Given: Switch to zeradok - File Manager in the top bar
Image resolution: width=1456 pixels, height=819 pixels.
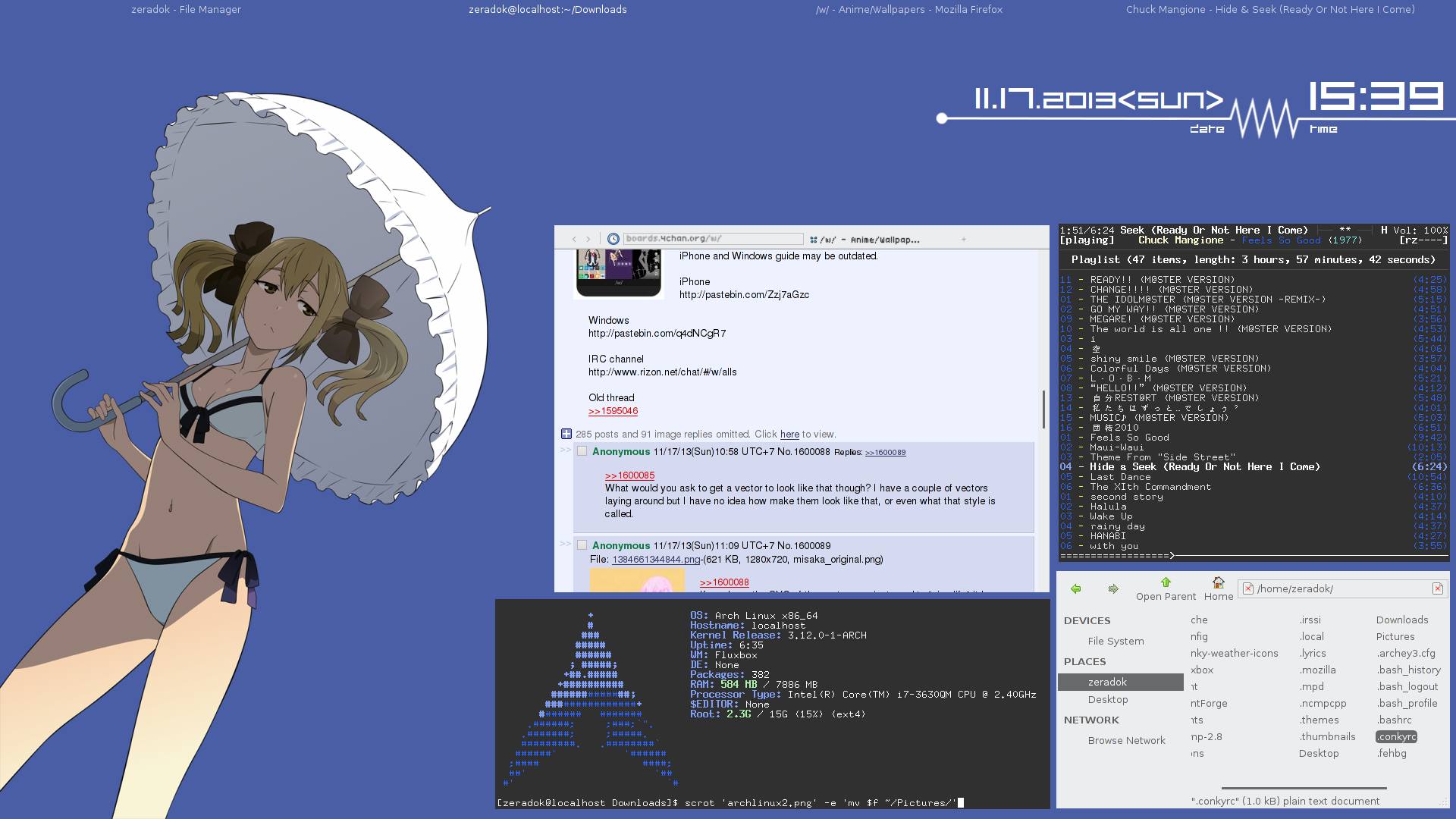Looking at the screenshot, I should [186, 10].
